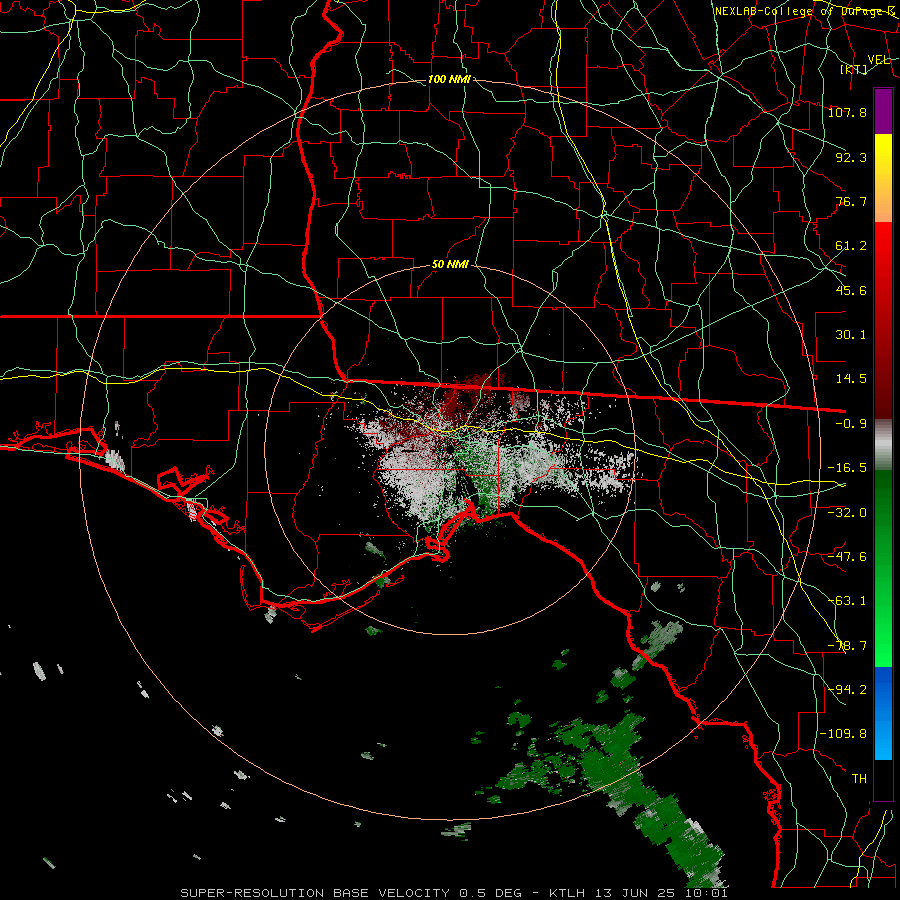Viewport: 900px width, 900px height.
Task: Click the gray segment of velocity scale
Action: pyautogui.click(x=883, y=445)
